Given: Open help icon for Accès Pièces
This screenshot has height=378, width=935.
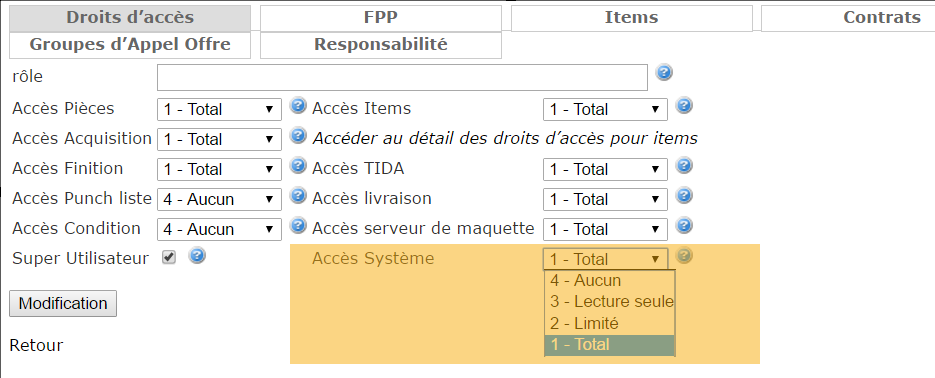Looking at the screenshot, I should [x=298, y=106].
